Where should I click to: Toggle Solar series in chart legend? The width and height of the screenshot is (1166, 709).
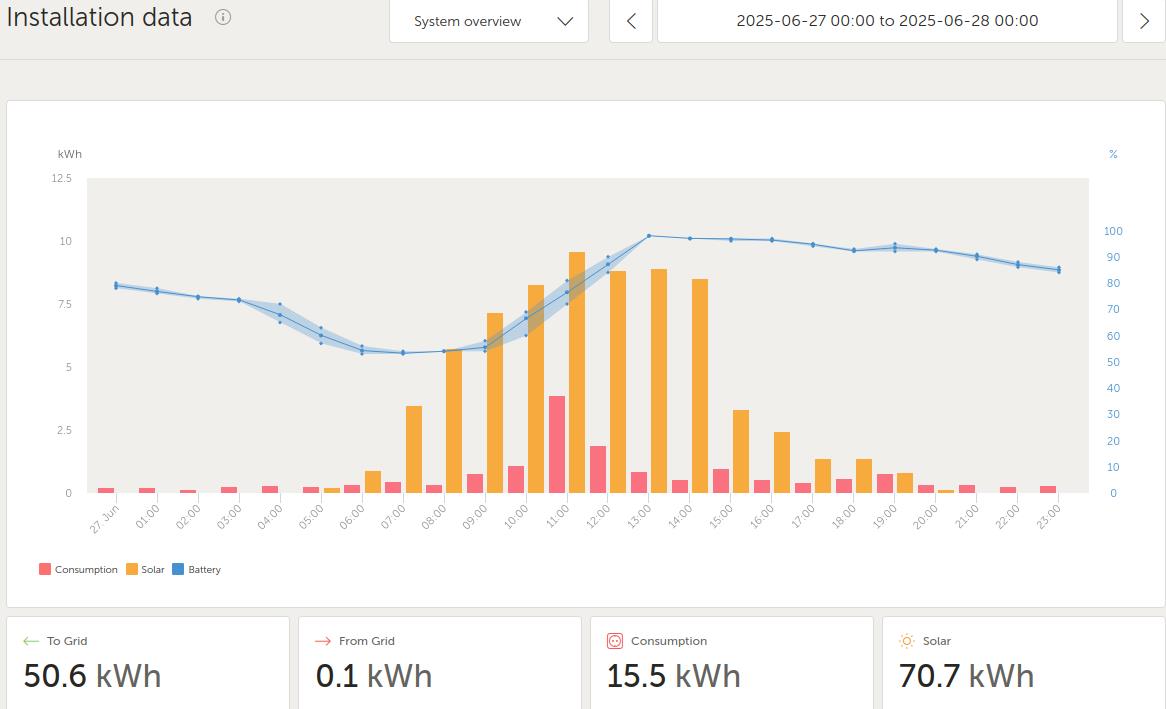click(x=145, y=569)
